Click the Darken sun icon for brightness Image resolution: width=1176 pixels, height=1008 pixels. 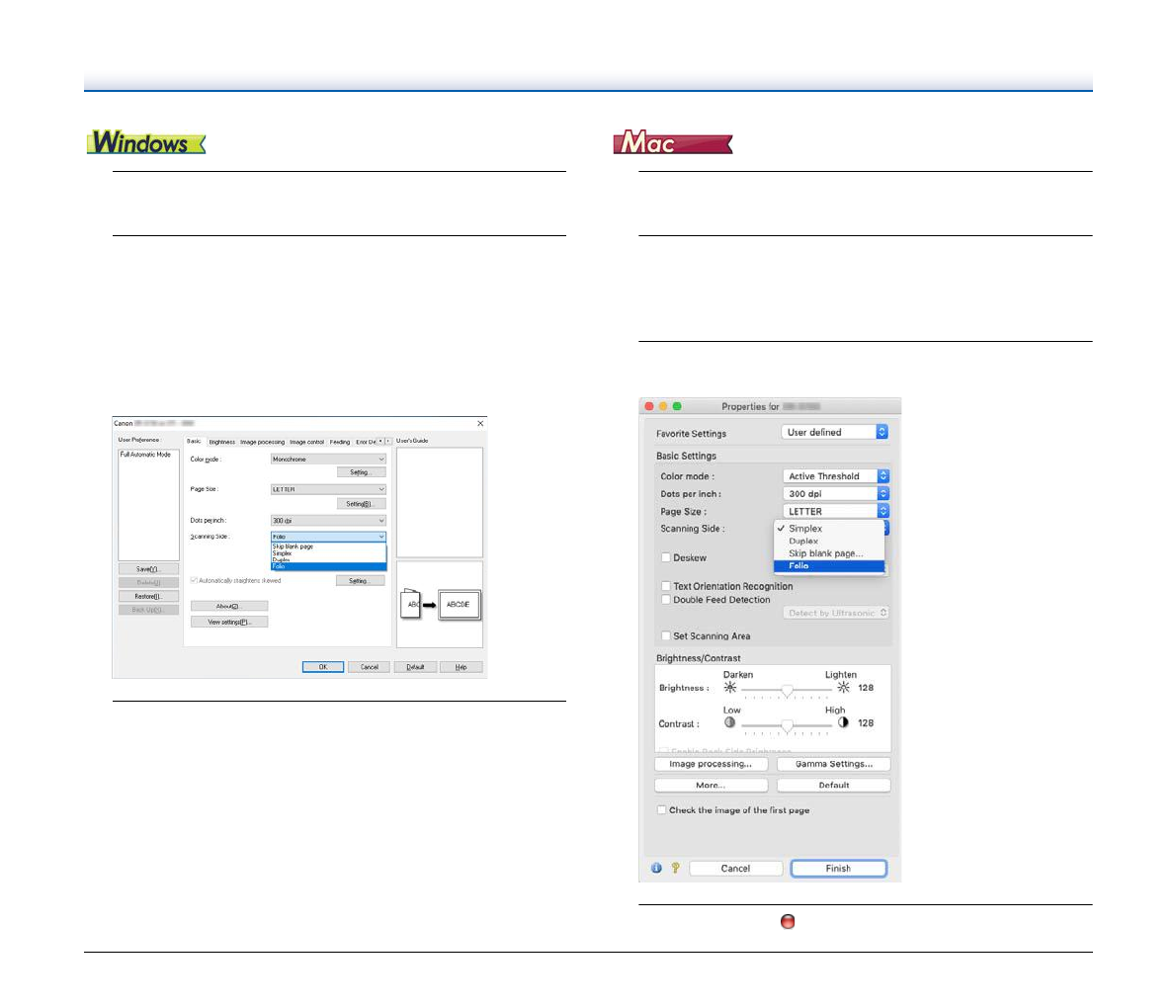tap(730, 688)
